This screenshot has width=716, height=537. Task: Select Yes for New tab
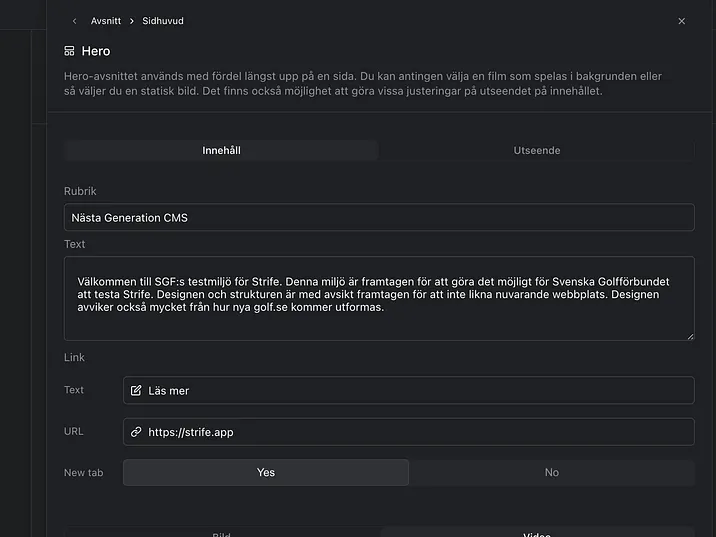[266, 473]
